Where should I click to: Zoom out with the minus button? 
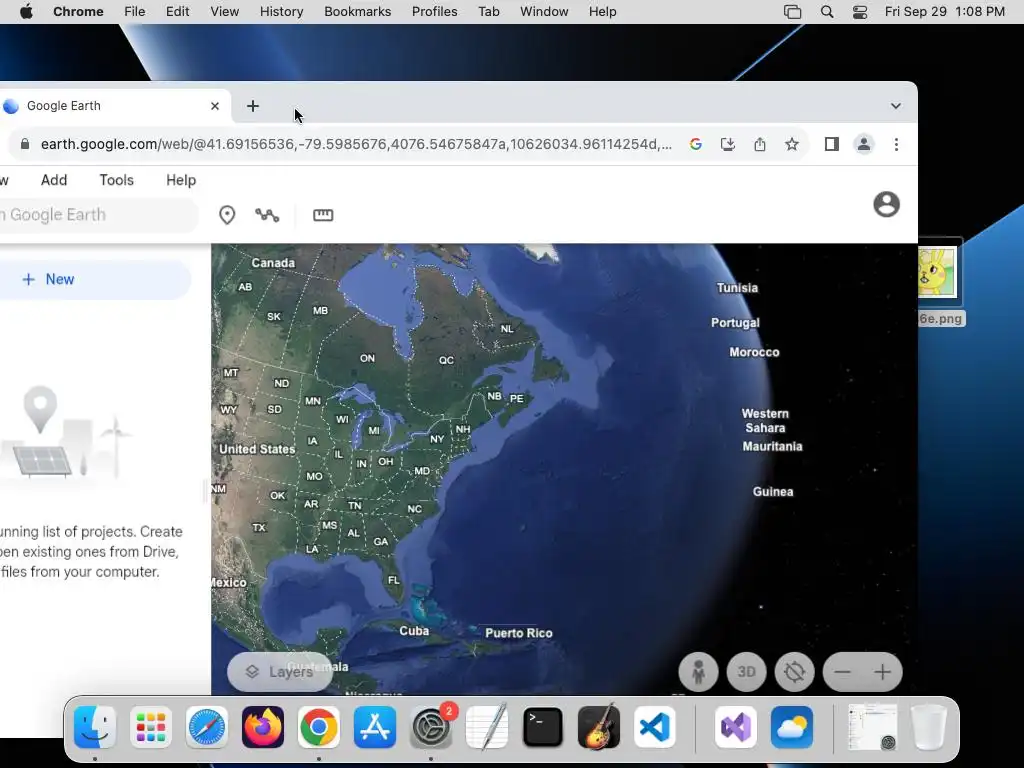point(842,672)
